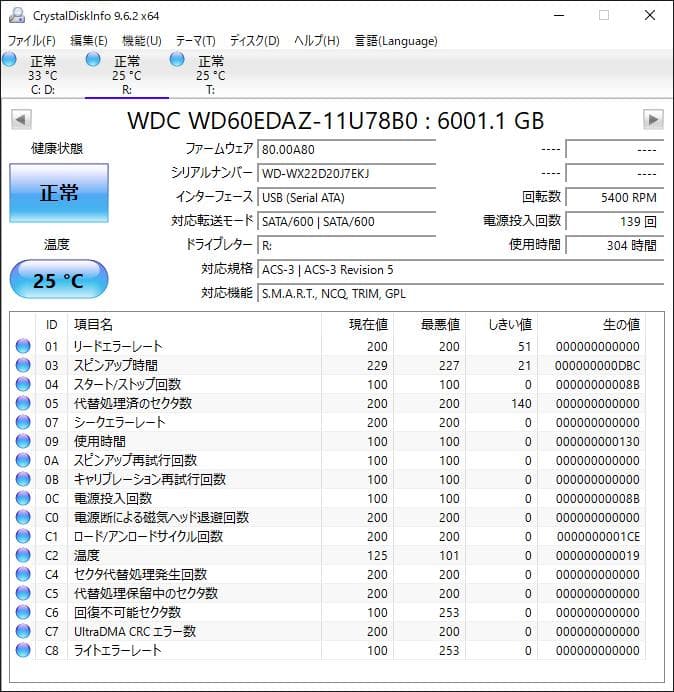Open the ディスク(D) menu
Image resolution: width=674 pixels, height=692 pixels.
tap(255, 41)
